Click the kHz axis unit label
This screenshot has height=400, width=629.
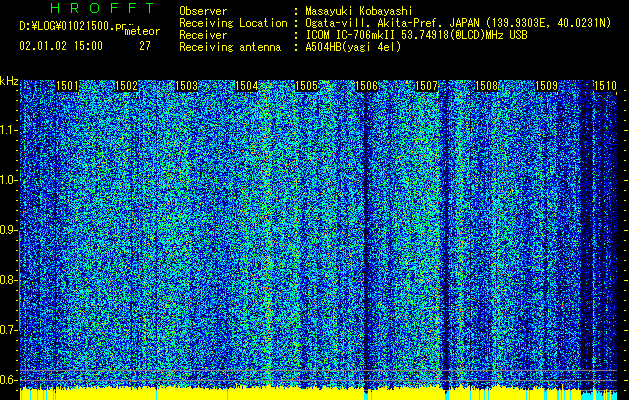point(9,81)
